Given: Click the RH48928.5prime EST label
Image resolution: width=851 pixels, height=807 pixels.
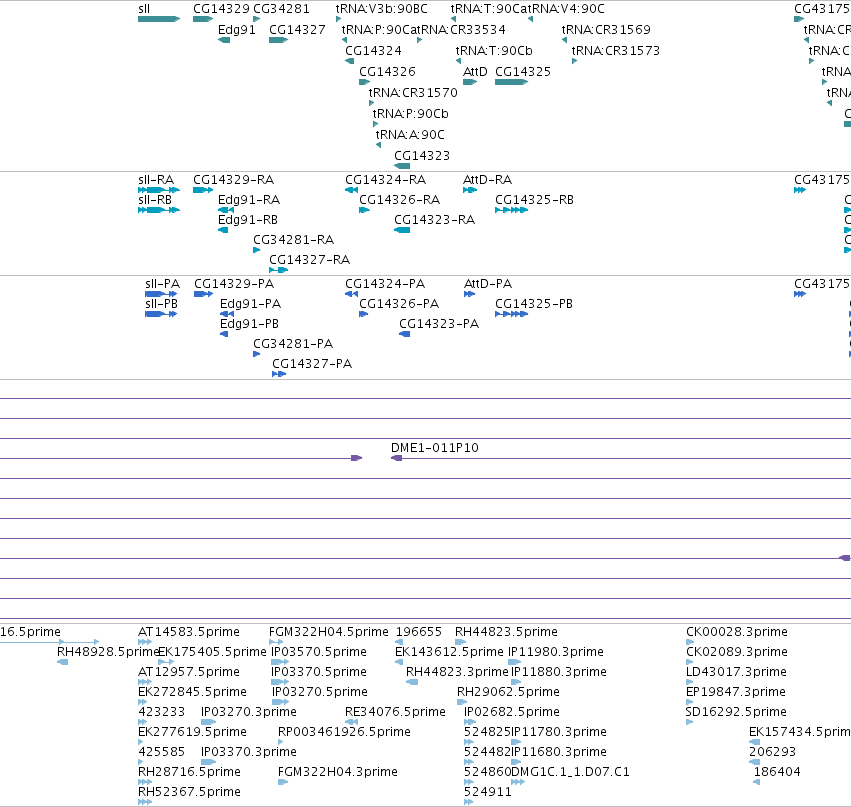Looking at the screenshot, I should (107, 652).
